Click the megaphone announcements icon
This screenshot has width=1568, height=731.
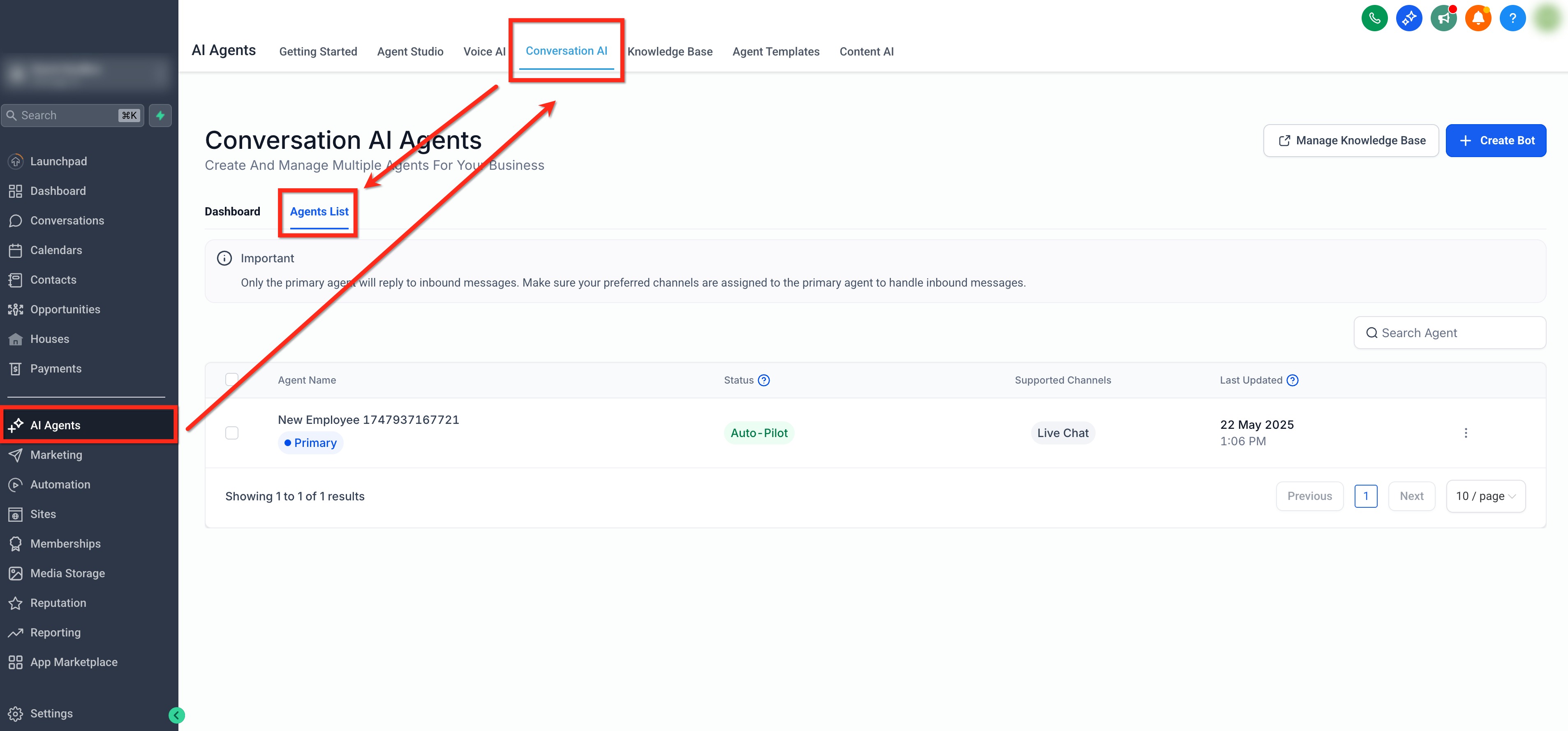click(x=1443, y=18)
